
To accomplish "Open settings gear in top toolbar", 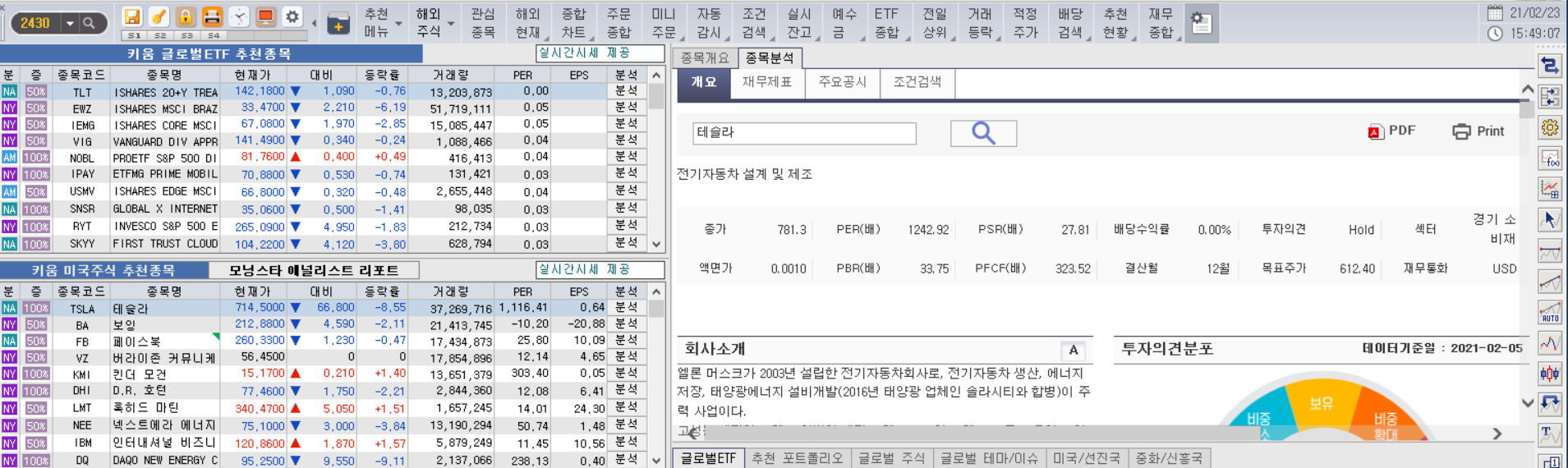I will (292, 16).
